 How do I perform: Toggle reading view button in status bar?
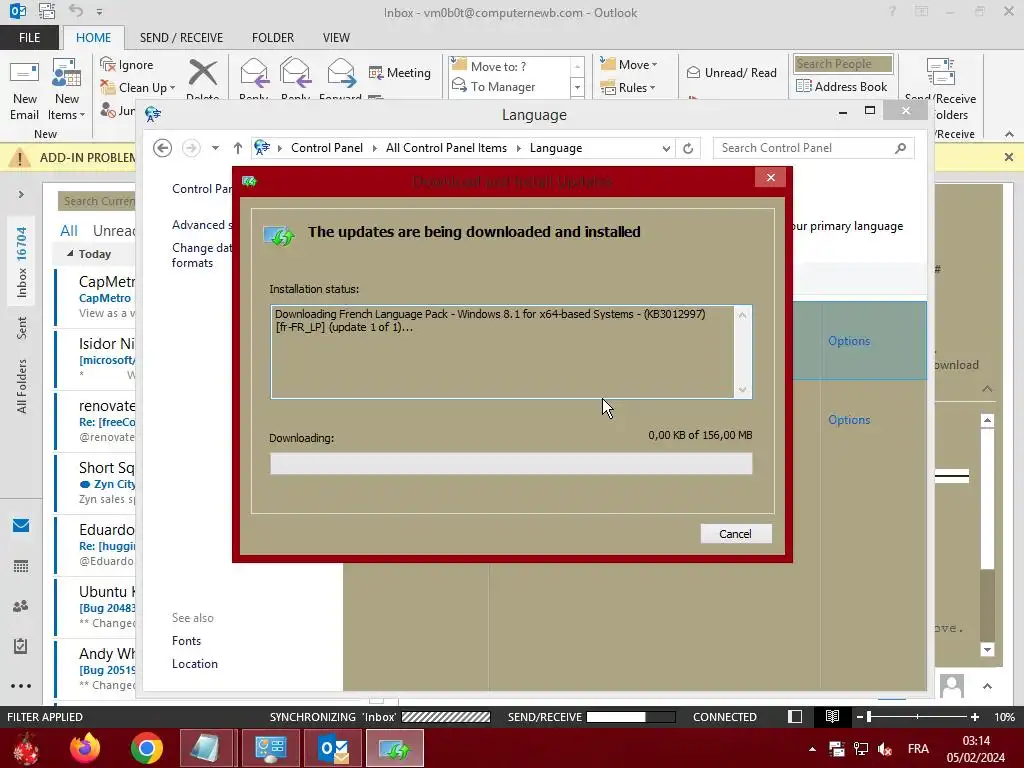click(x=832, y=716)
